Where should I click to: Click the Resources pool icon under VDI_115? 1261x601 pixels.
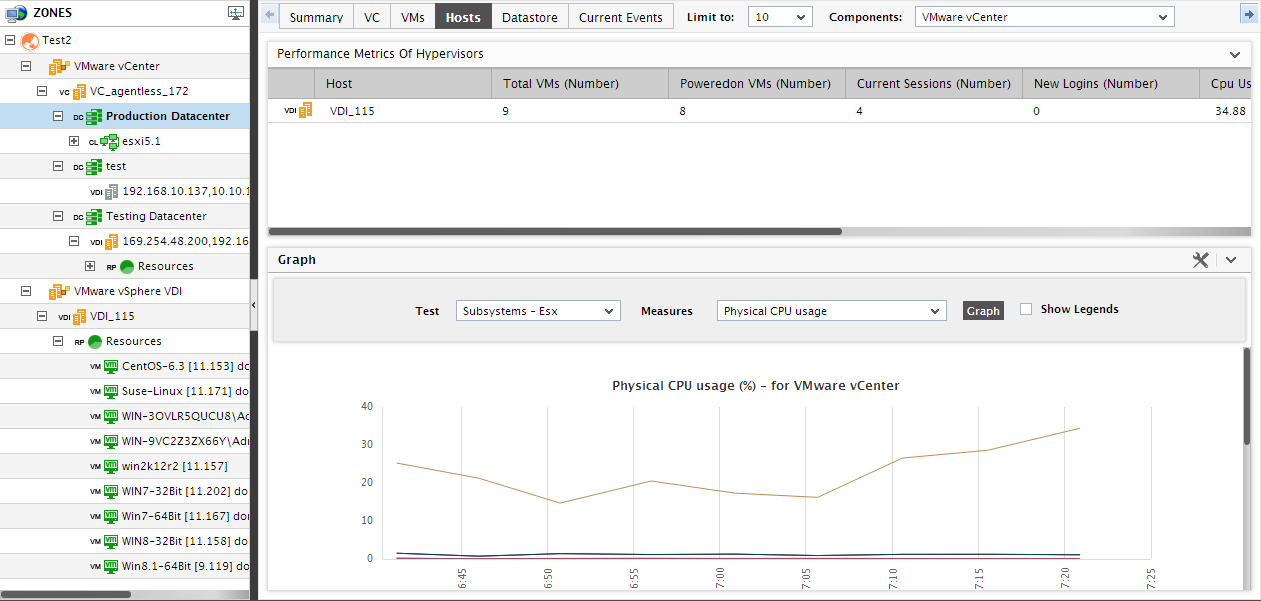(95, 341)
